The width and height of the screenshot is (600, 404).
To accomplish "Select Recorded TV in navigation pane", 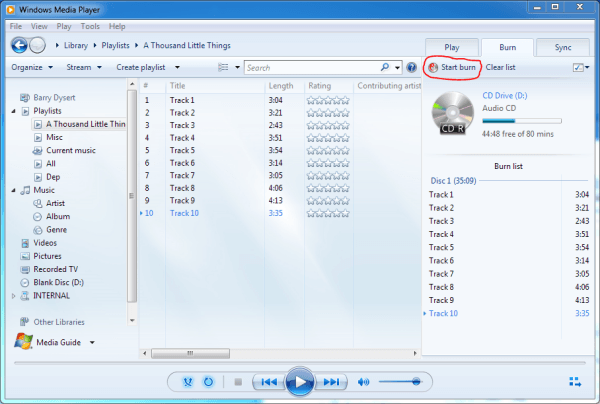I will 55,269.
